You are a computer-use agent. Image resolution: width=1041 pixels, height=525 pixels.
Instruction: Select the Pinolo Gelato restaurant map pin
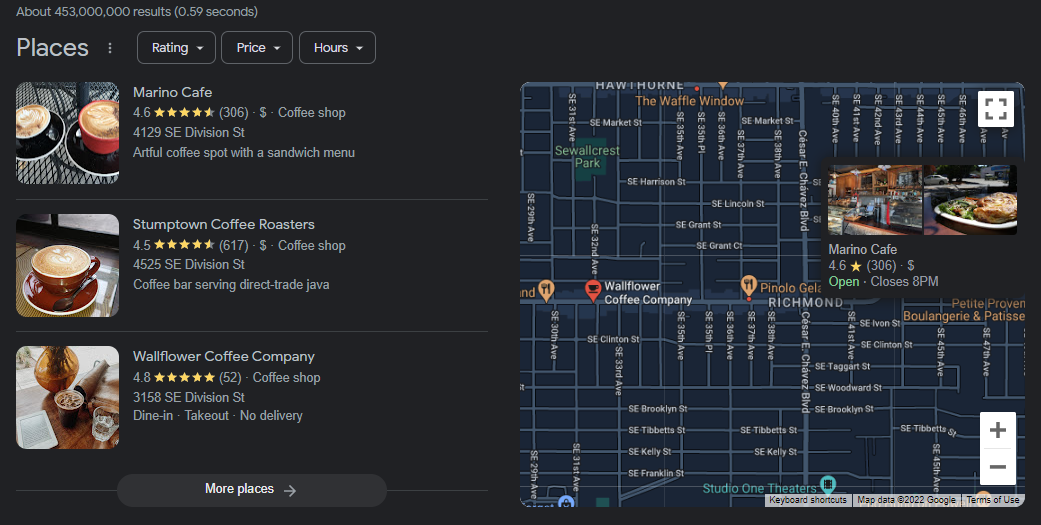coord(749,286)
